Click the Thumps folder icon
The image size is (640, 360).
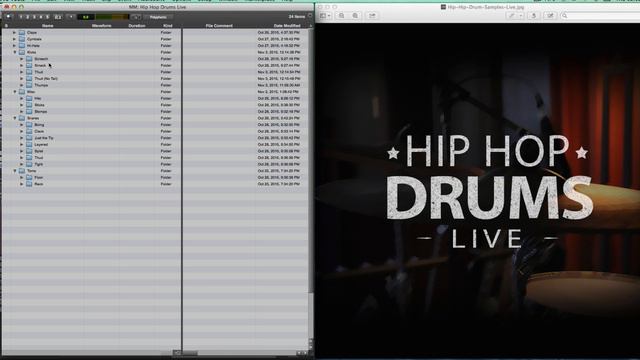29,85
